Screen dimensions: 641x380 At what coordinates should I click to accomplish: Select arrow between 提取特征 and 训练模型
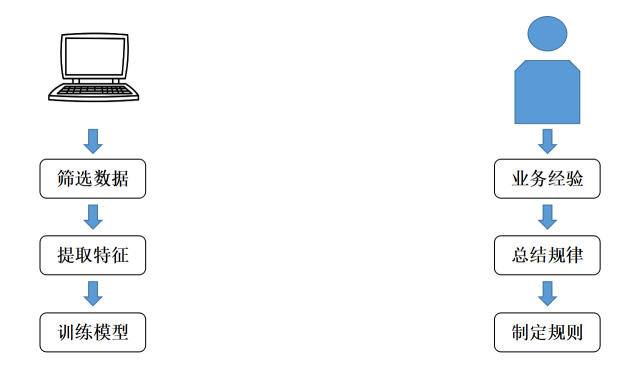(x=93, y=293)
